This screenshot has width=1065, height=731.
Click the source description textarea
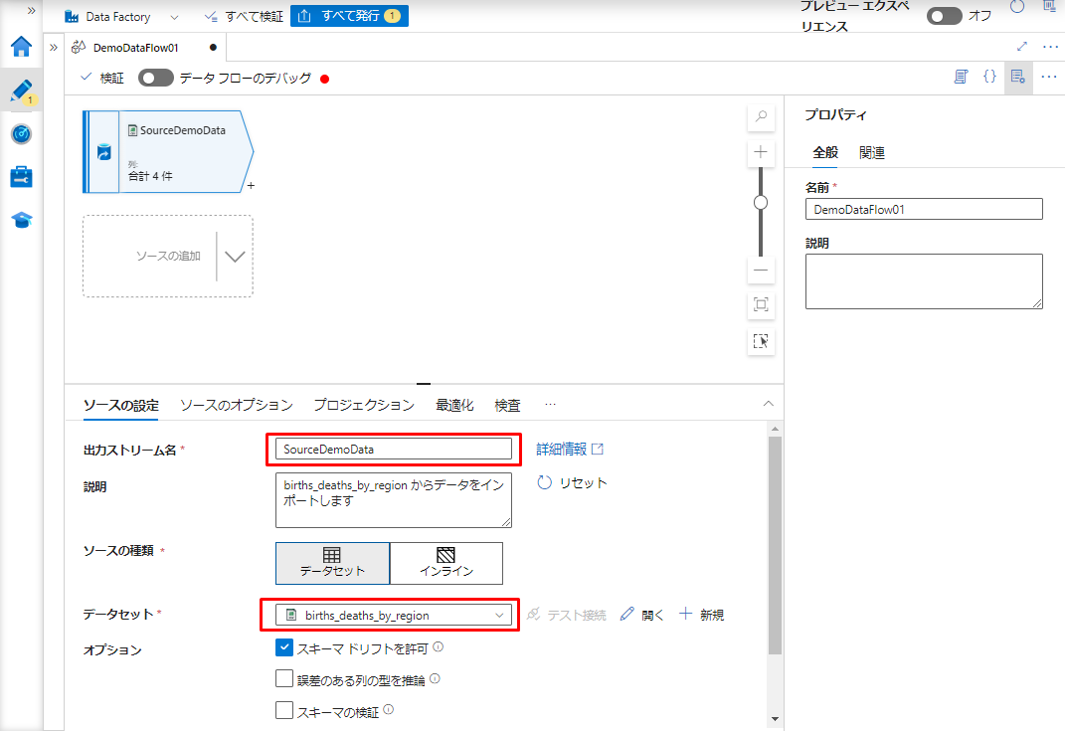[x=393, y=500]
